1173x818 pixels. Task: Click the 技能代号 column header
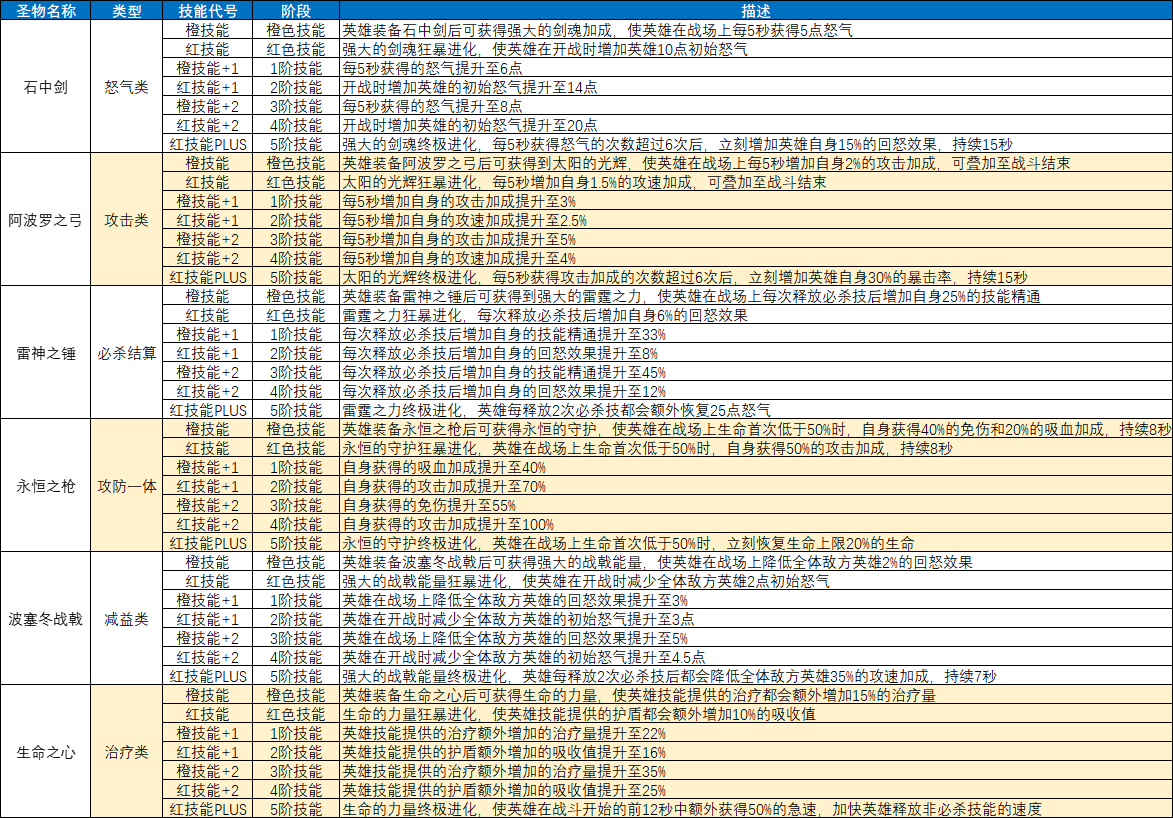coord(207,11)
